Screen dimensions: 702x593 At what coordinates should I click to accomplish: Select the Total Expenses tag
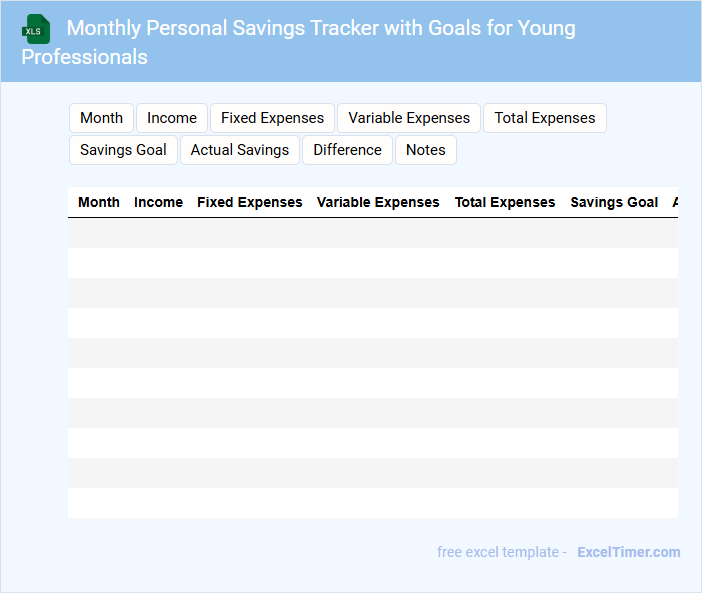click(545, 118)
